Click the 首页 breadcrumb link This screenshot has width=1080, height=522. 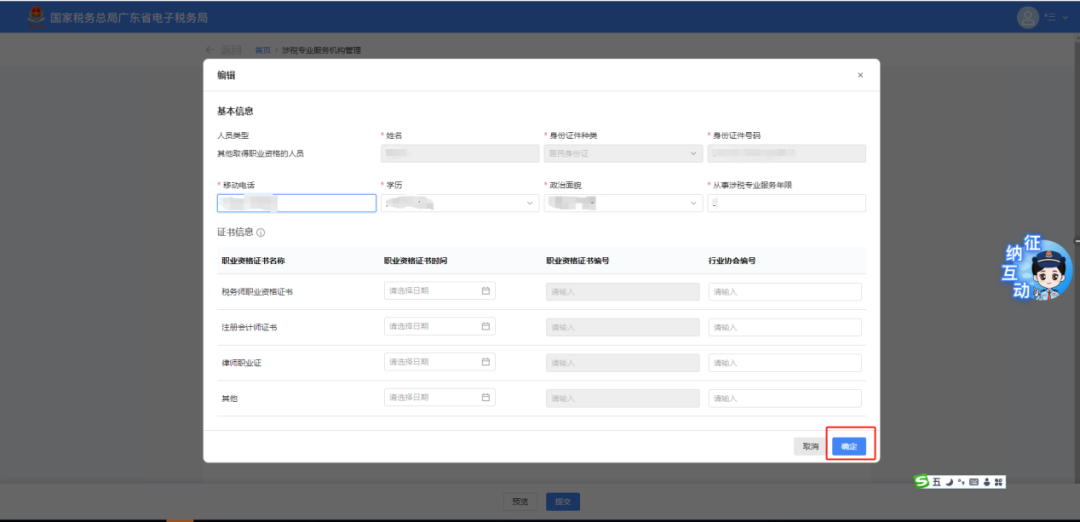262,50
